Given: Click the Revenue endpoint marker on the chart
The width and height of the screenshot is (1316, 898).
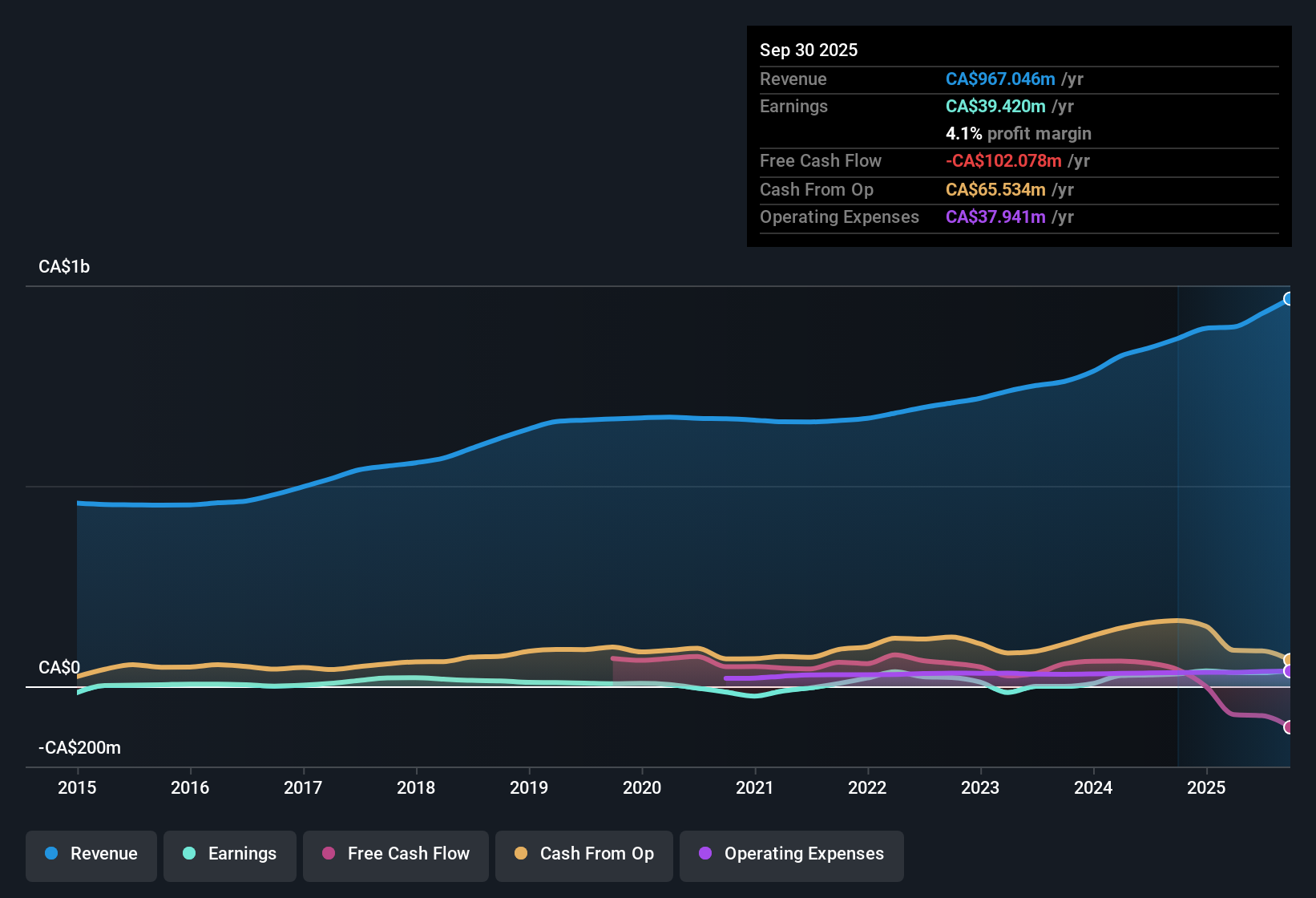Looking at the screenshot, I should (1289, 298).
